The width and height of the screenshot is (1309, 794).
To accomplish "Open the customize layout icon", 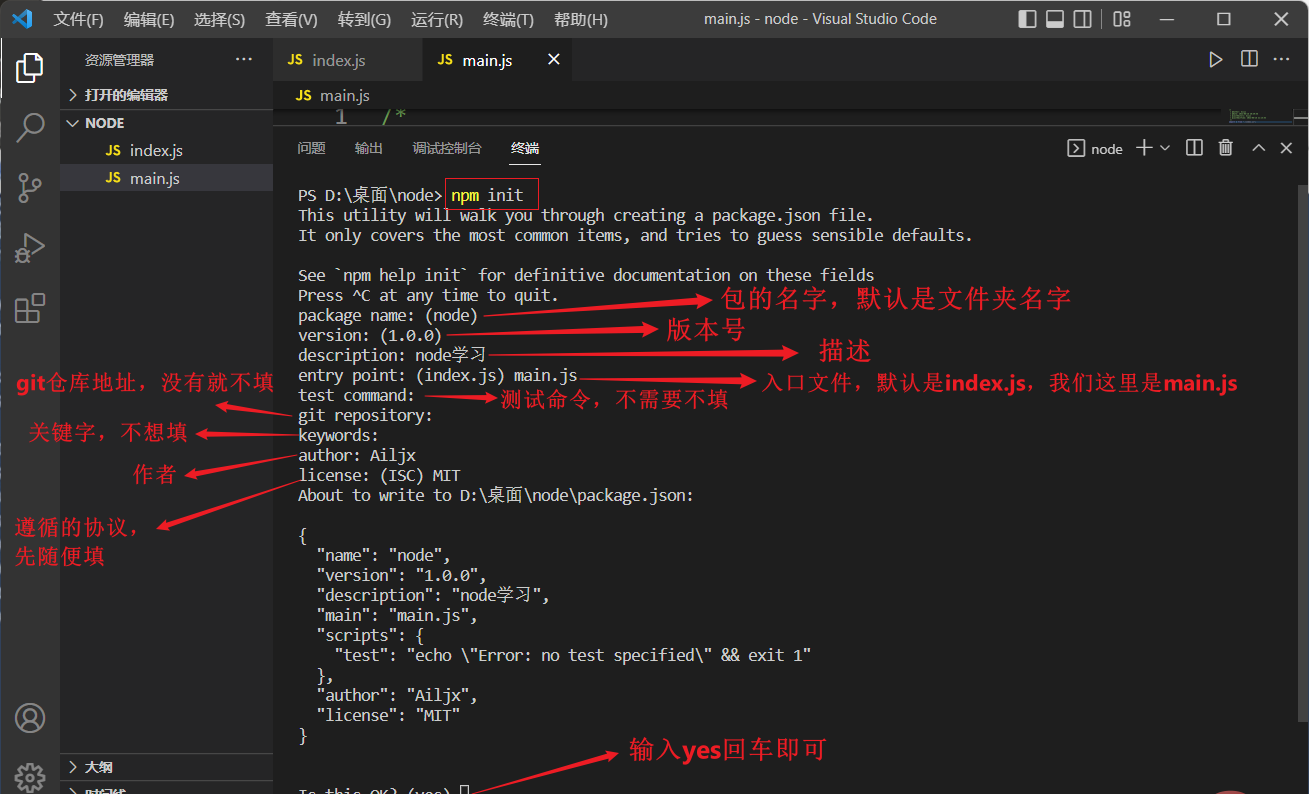I will point(1122,19).
